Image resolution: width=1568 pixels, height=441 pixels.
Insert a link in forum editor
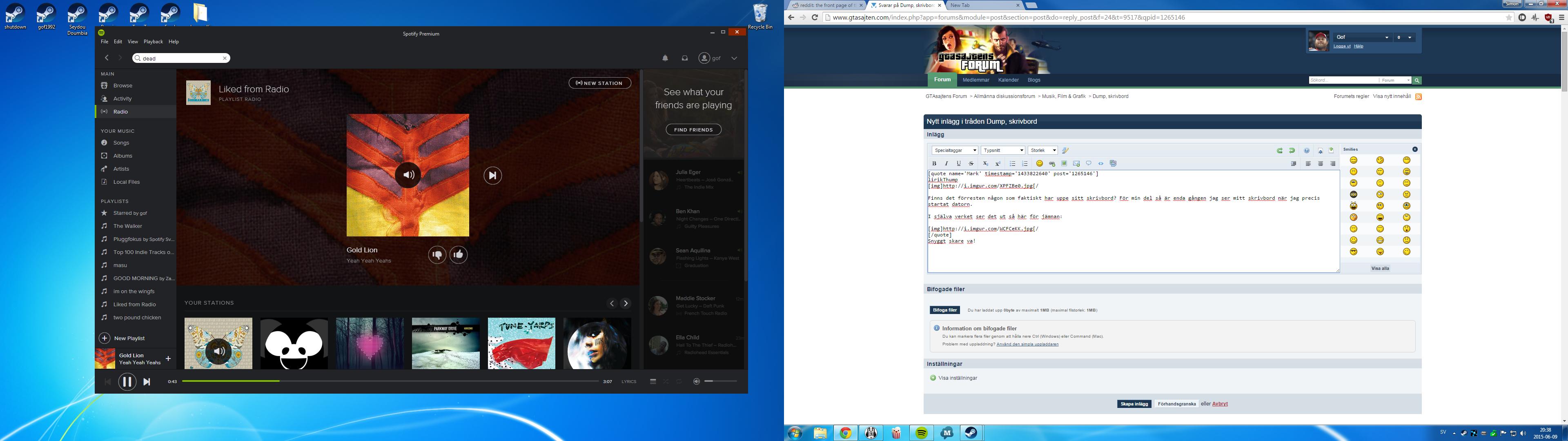point(1052,163)
